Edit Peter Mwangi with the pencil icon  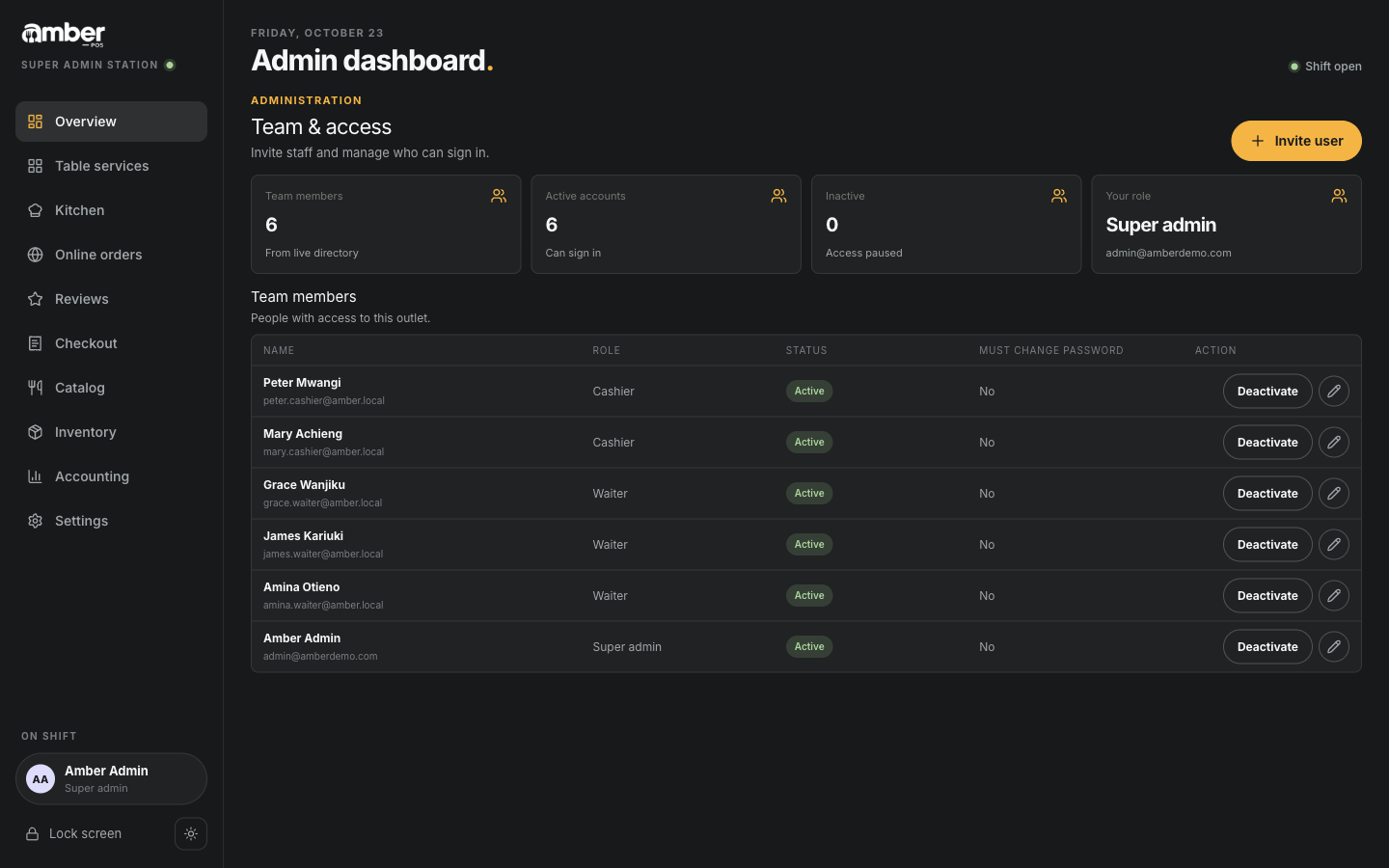pos(1334,392)
